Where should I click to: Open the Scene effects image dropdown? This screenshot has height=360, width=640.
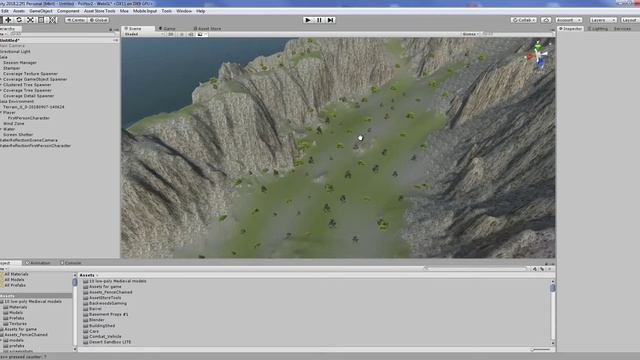(202, 34)
